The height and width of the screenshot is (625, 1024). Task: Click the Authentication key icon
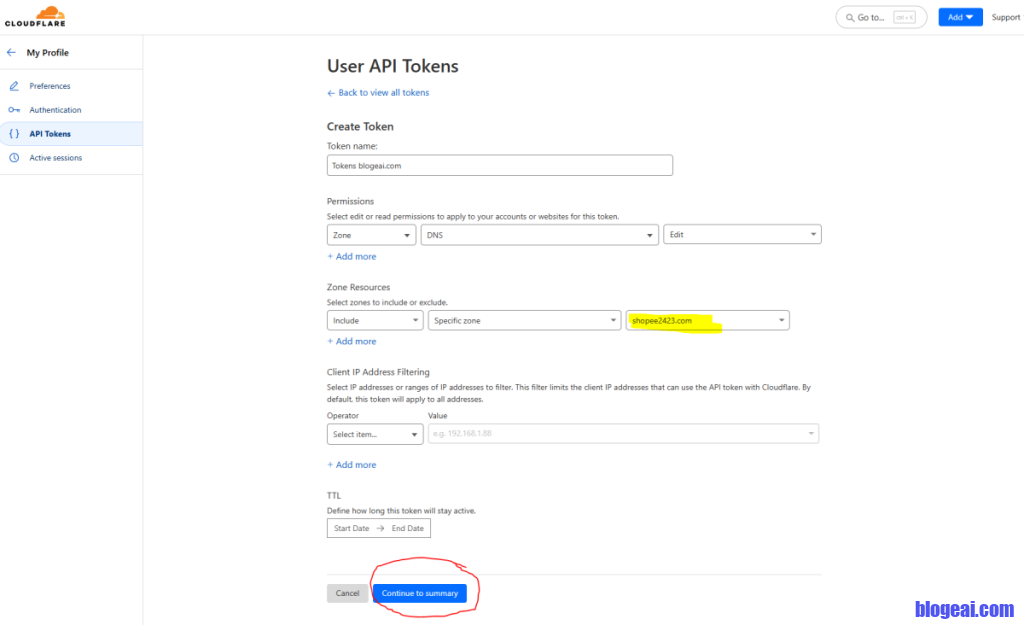point(14,110)
